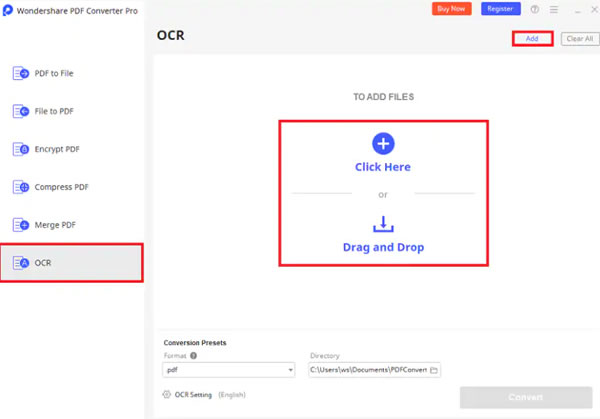Click the Format dropdown arrow

click(290, 370)
